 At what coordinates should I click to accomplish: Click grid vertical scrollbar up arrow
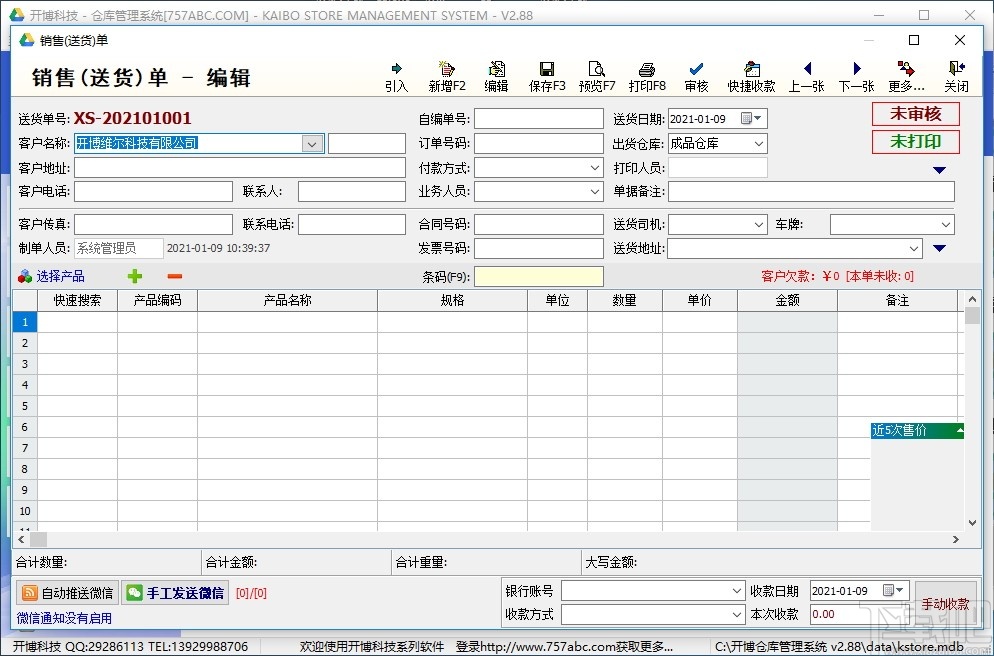pos(972,299)
